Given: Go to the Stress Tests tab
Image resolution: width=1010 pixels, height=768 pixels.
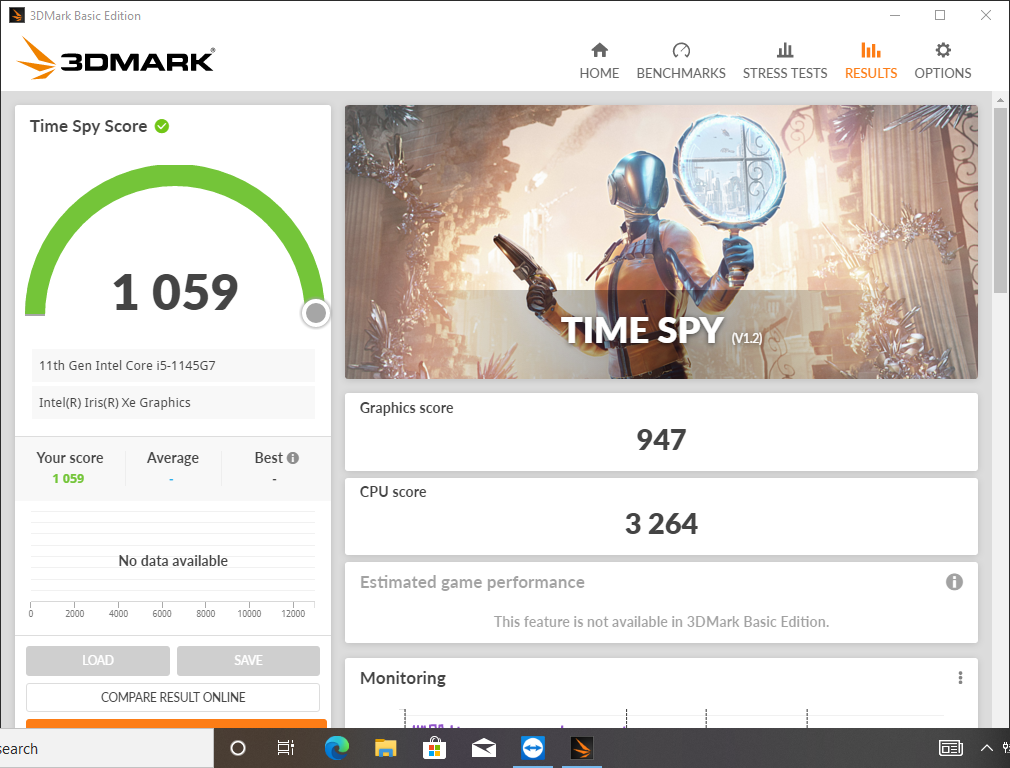Looking at the screenshot, I should click(785, 61).
